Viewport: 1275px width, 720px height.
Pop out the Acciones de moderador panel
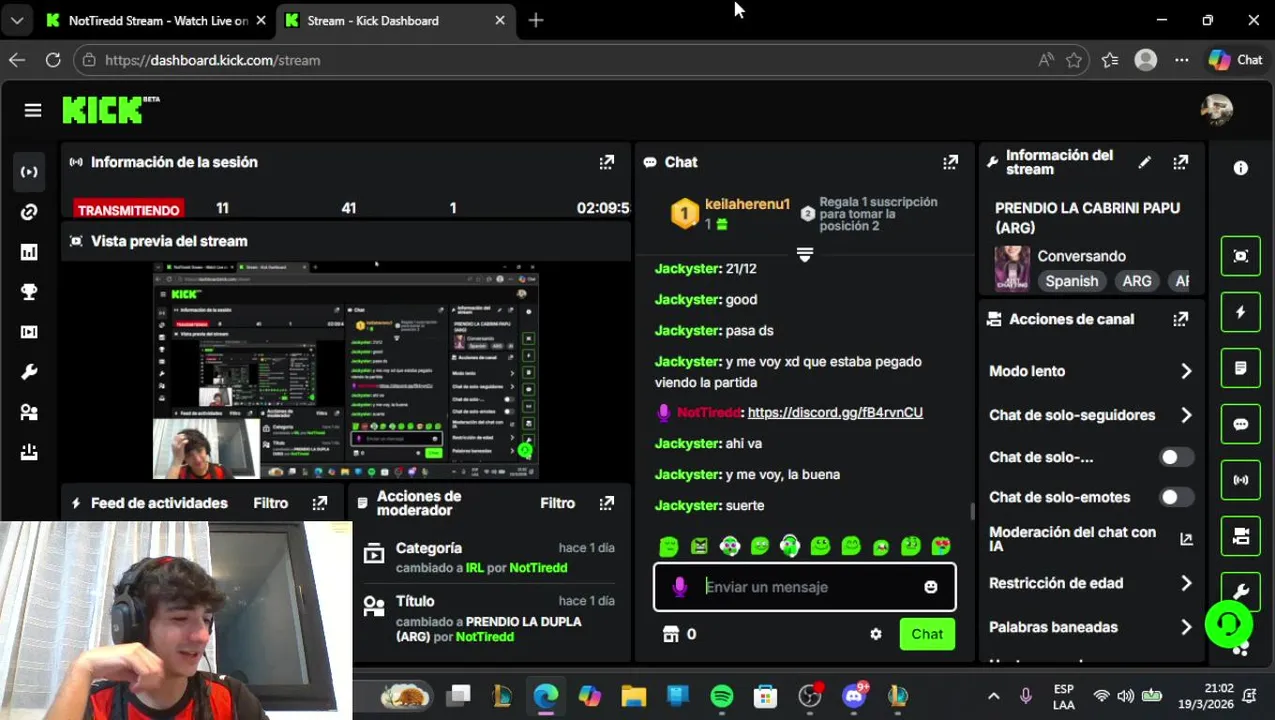point(607,503)
